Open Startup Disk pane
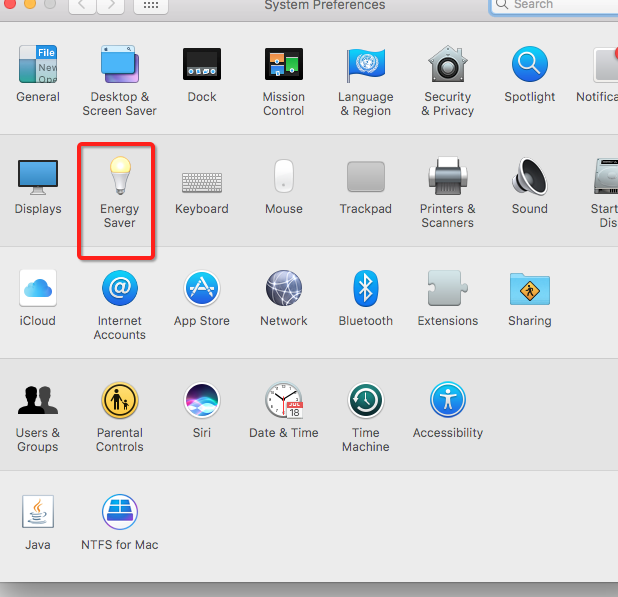 [x=605, y=192]
